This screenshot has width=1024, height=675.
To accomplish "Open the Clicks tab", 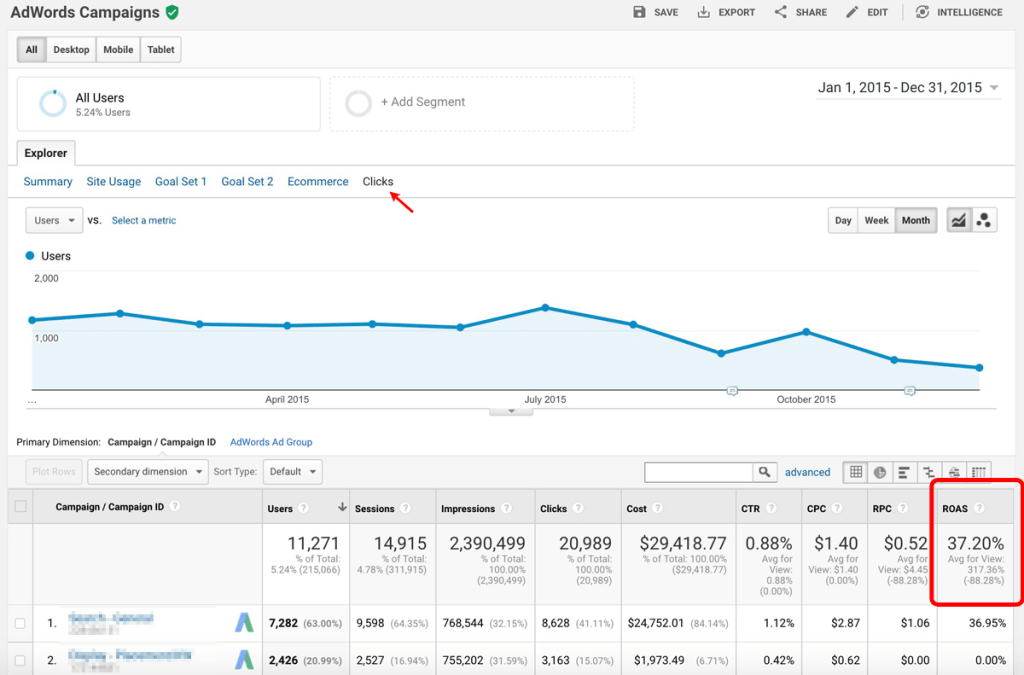I will tap(378, 181).
